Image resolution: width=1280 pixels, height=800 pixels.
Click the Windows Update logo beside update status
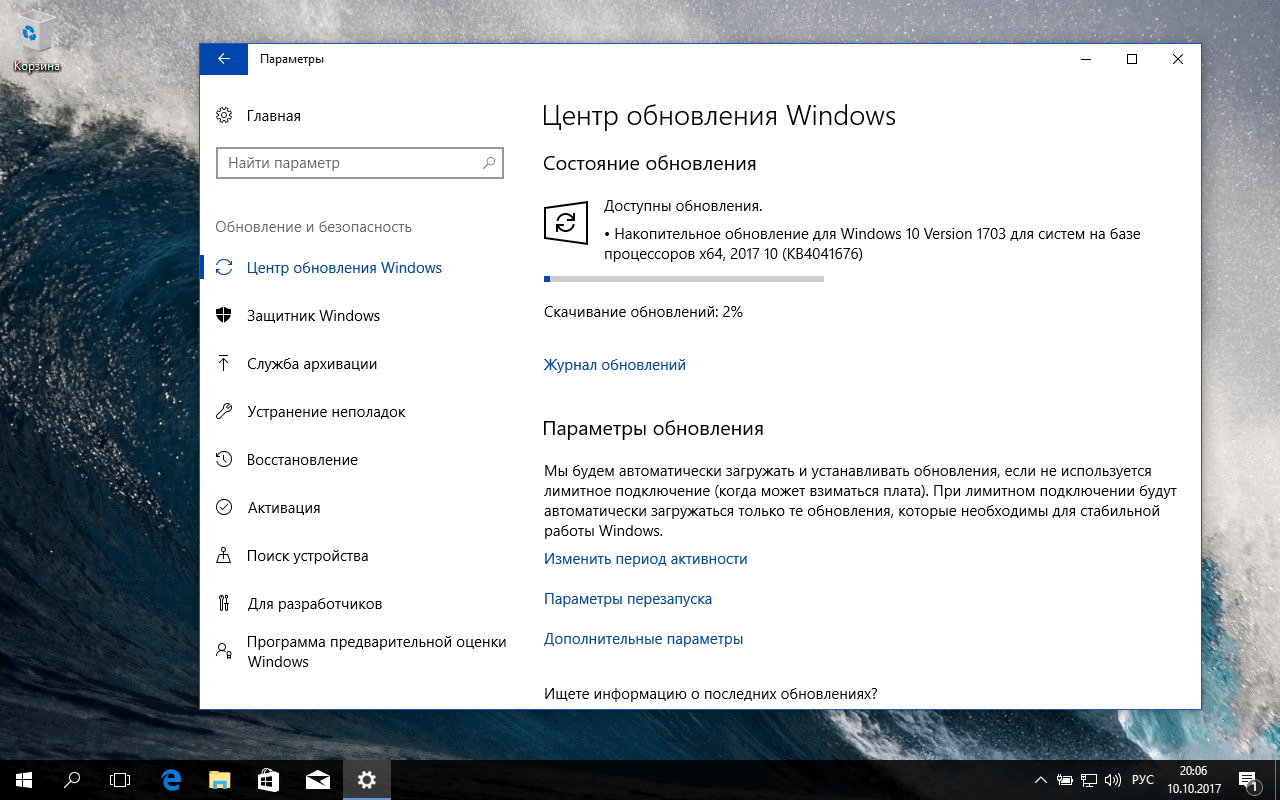click(x=566, y=222)
